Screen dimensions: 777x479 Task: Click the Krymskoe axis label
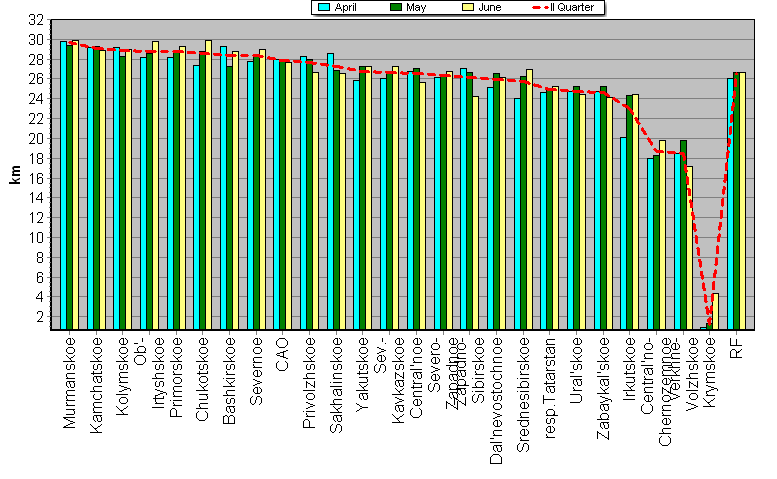point(709,372)
